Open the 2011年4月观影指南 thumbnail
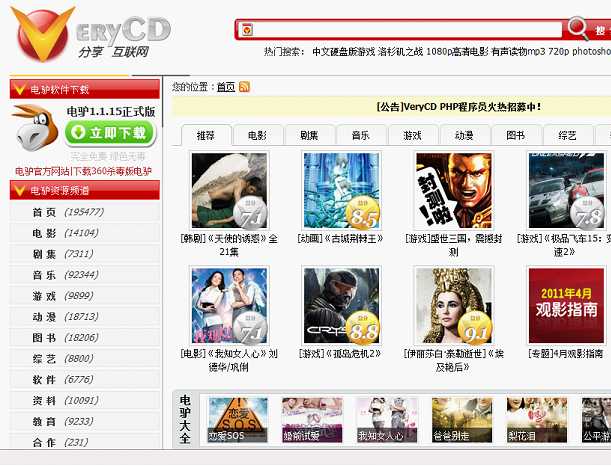Viewport: 611px width, 466px height. pyautogui.click(x=566, y=306)
